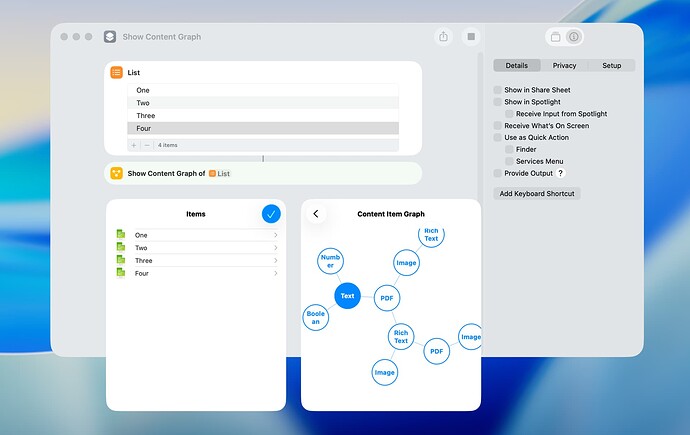Expand the One row chevron in Items
The image size is (690, 435).
(x=275, y=235)
